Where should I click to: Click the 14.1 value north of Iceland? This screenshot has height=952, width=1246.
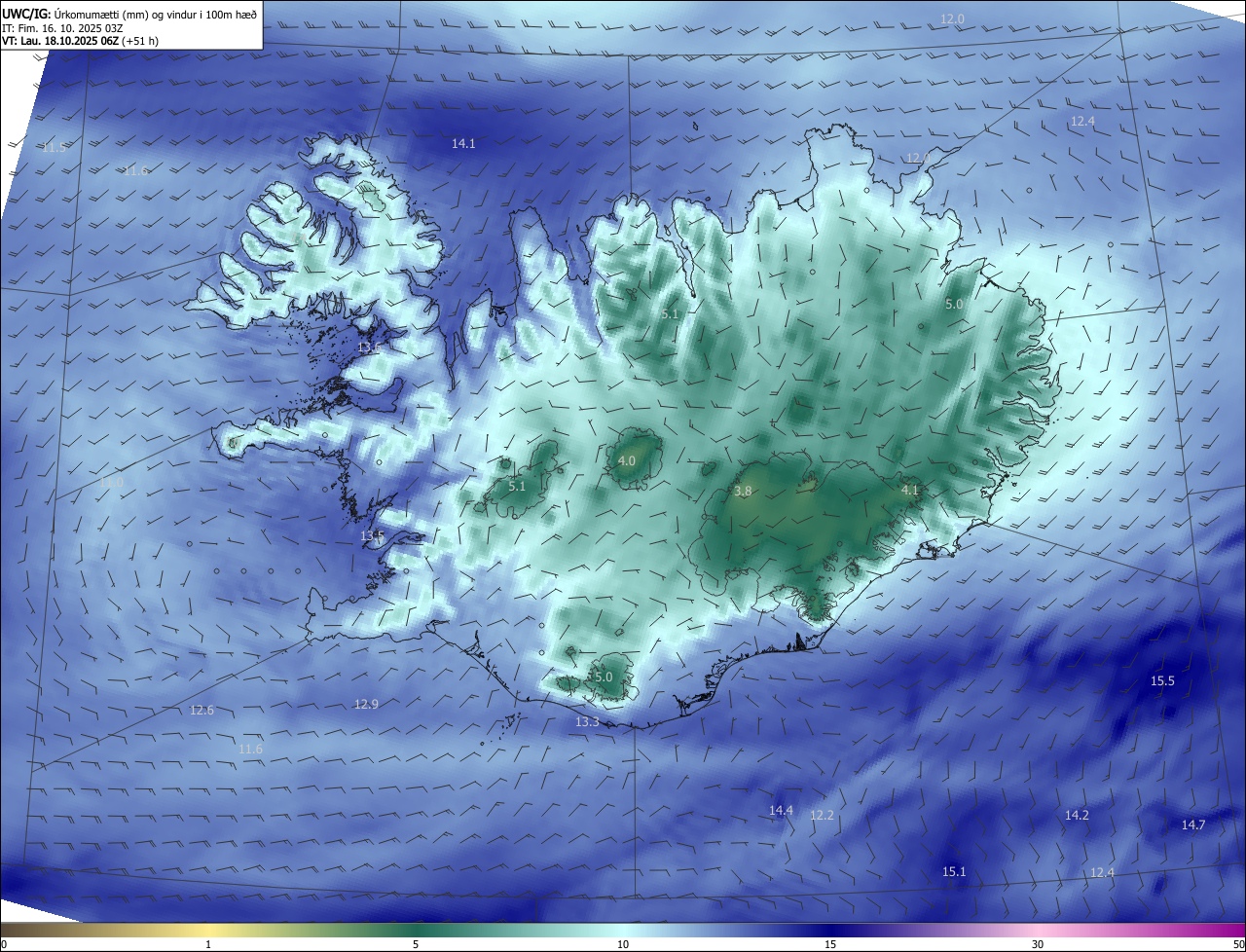pyautogui.click(x=463, y=143)
